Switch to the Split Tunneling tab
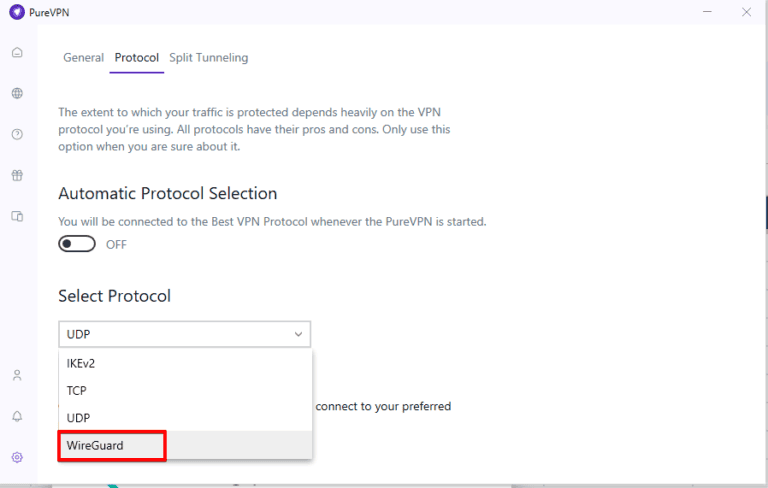The image size is (768, 488). (208, 58)
